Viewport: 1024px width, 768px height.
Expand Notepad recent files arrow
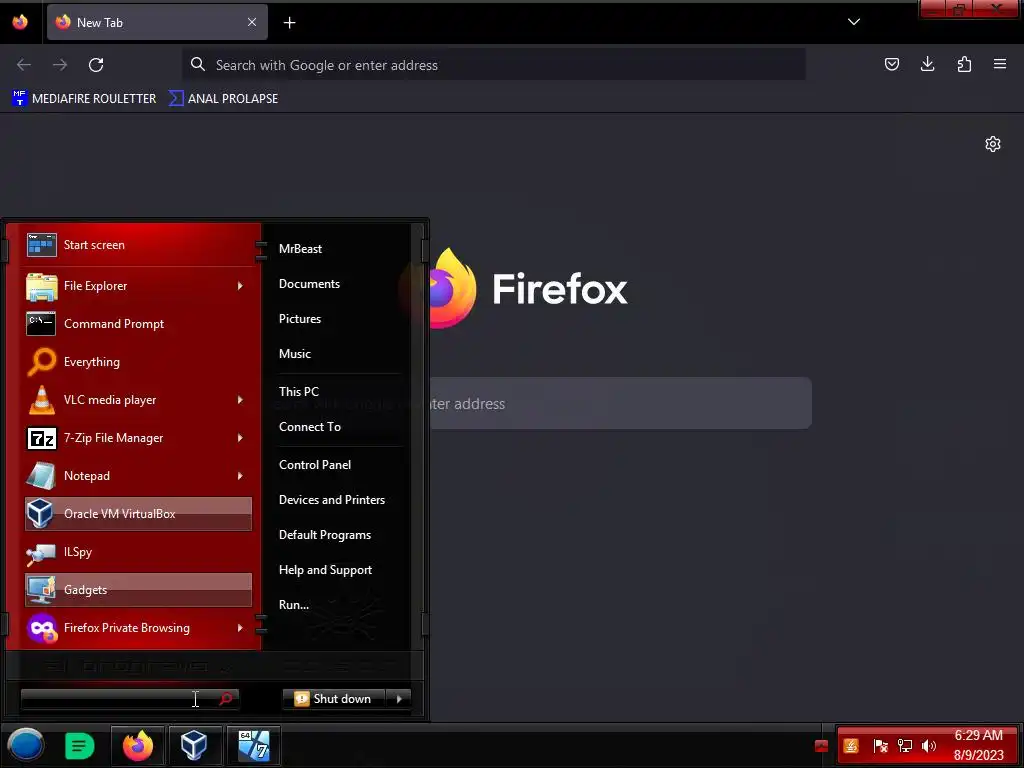click(240, 475)
